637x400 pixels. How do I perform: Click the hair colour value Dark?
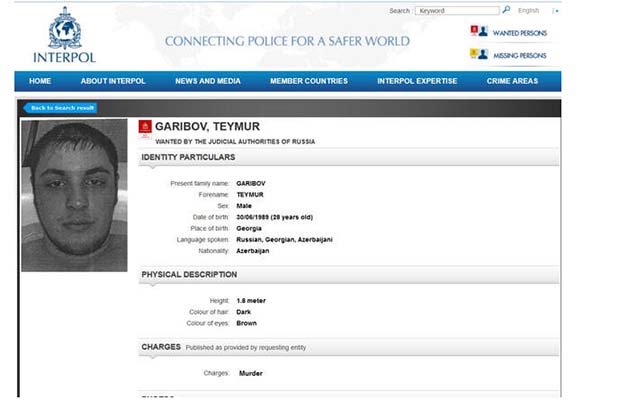[x=243, y=312]
